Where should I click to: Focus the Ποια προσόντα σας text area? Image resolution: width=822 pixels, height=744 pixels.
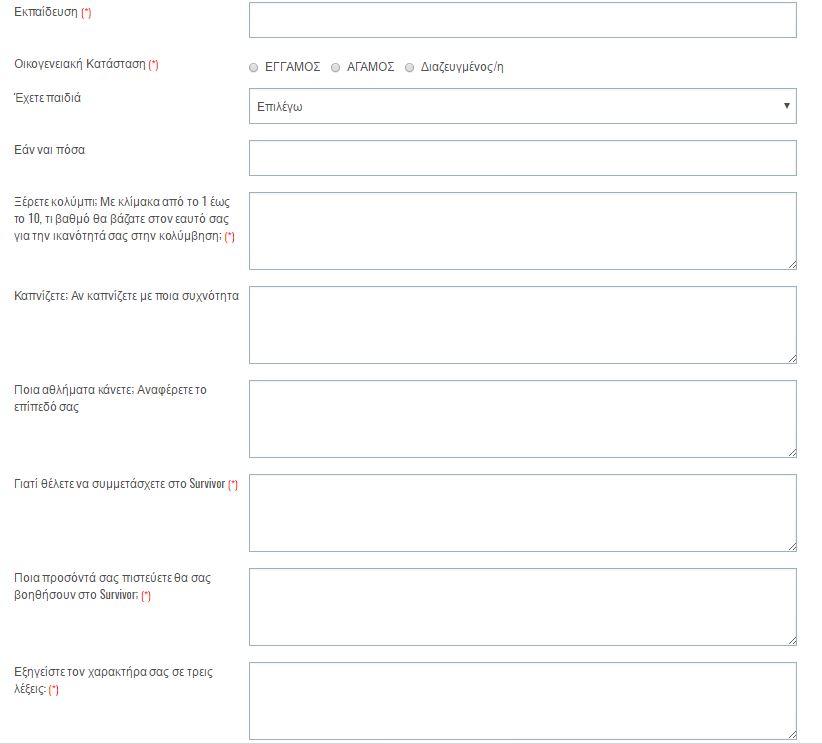tap(522, 607)
